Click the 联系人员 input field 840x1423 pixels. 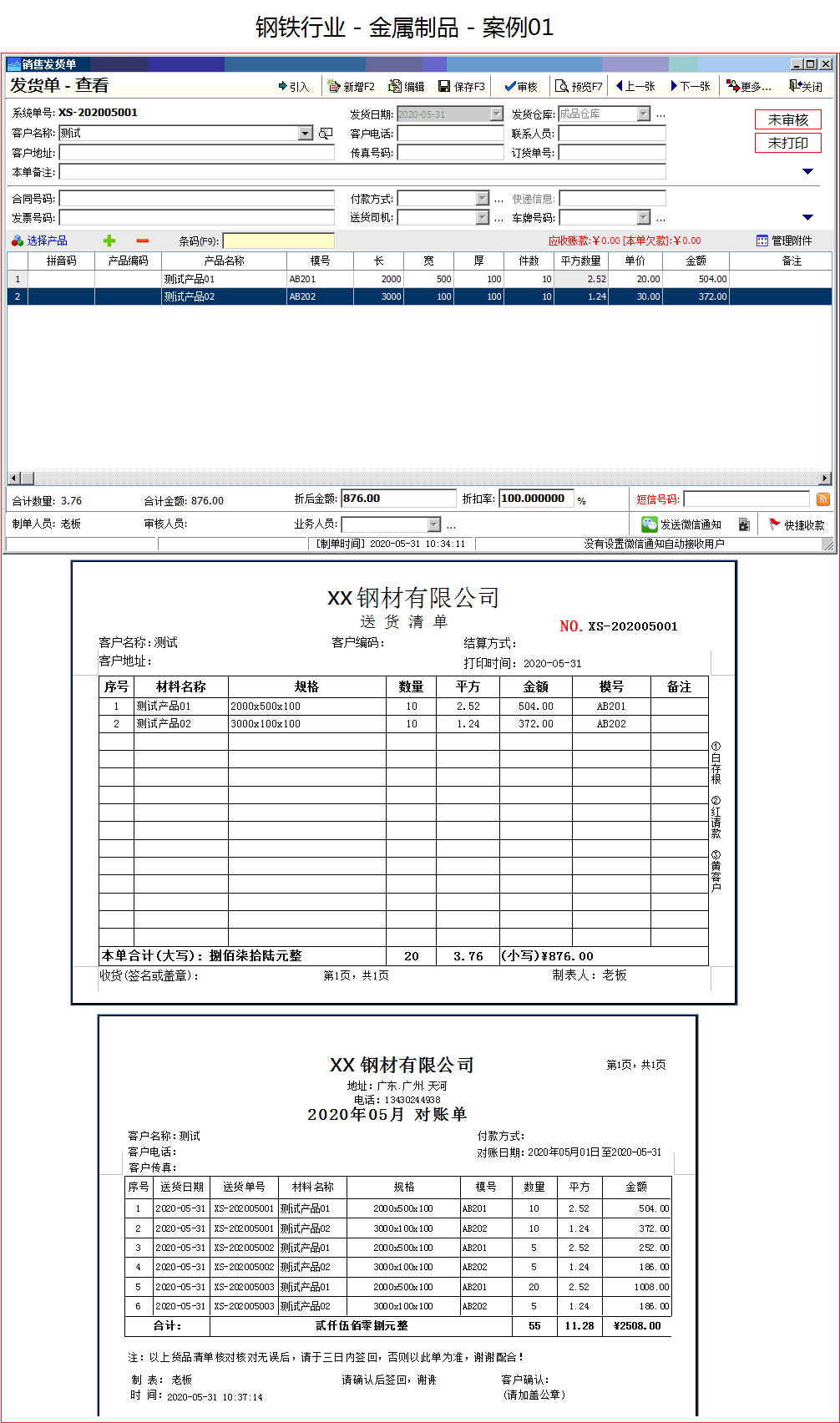tap(612, 134)
